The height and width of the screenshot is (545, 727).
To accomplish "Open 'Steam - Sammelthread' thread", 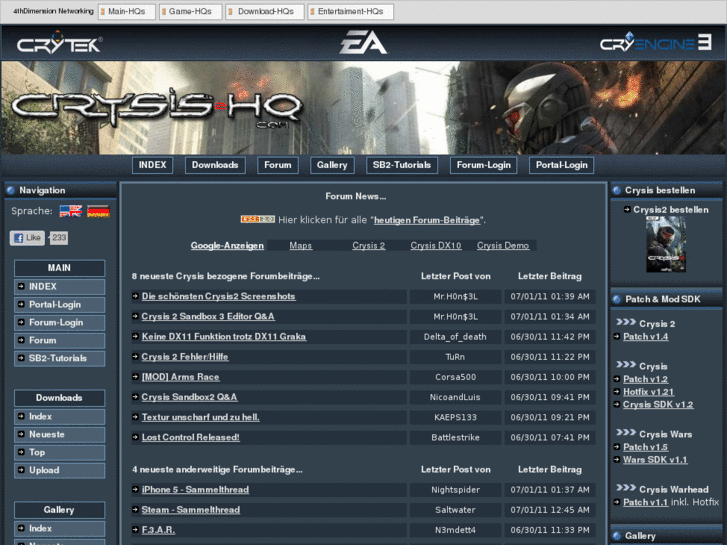I will point(191,509).
